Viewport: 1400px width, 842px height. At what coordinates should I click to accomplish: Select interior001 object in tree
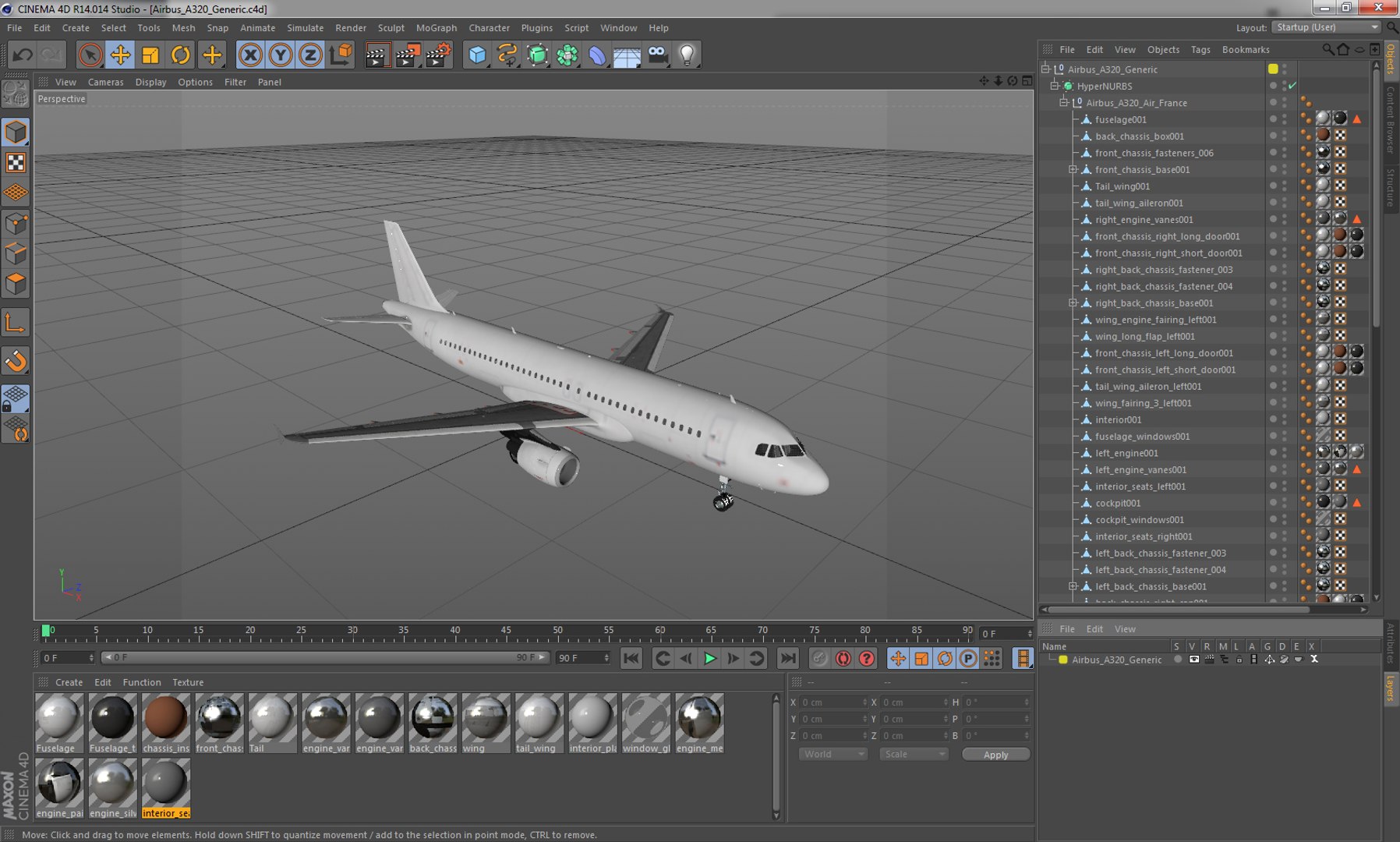click(x=1118, y=419)
